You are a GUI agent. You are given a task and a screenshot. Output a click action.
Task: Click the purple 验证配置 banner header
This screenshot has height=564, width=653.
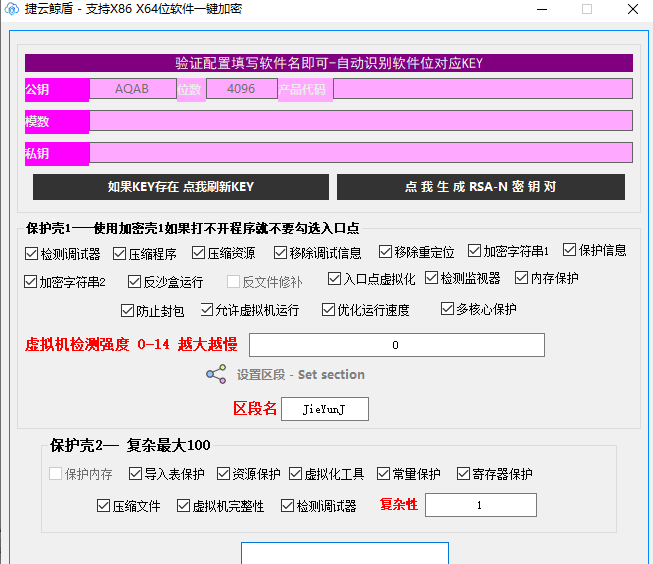point(329,63)
